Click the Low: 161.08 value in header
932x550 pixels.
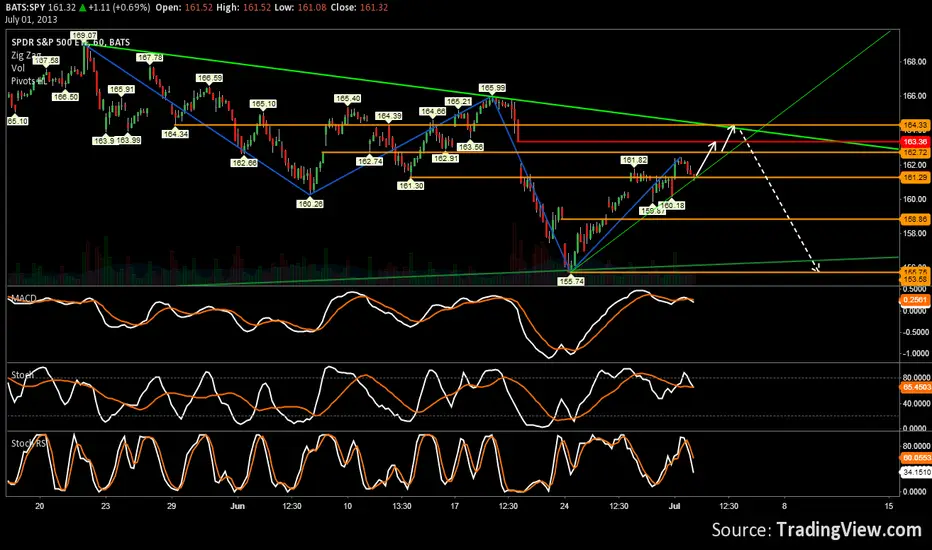[x=300, y=7]
